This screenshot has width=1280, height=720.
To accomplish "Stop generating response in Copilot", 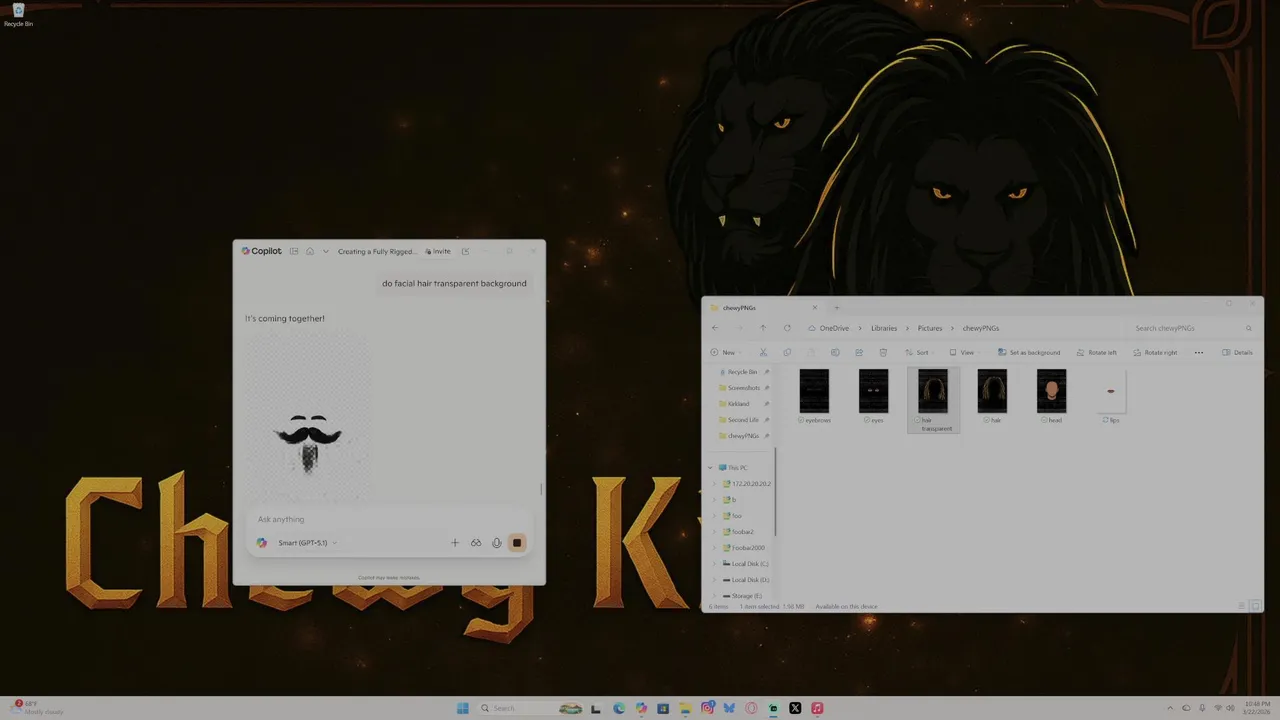I will click(517, 543).
